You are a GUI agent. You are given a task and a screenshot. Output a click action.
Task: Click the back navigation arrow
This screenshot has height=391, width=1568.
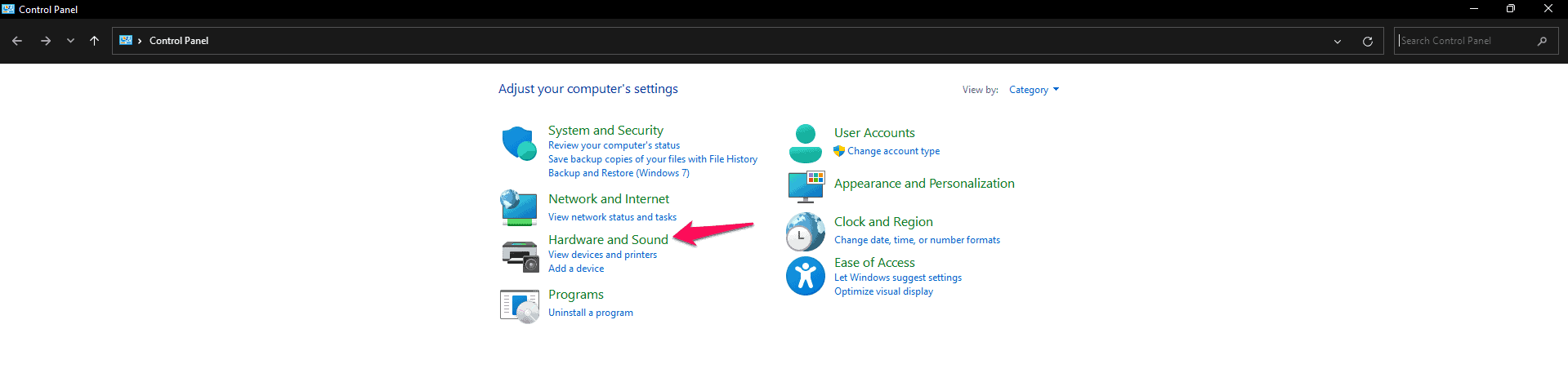pos(17,40)
